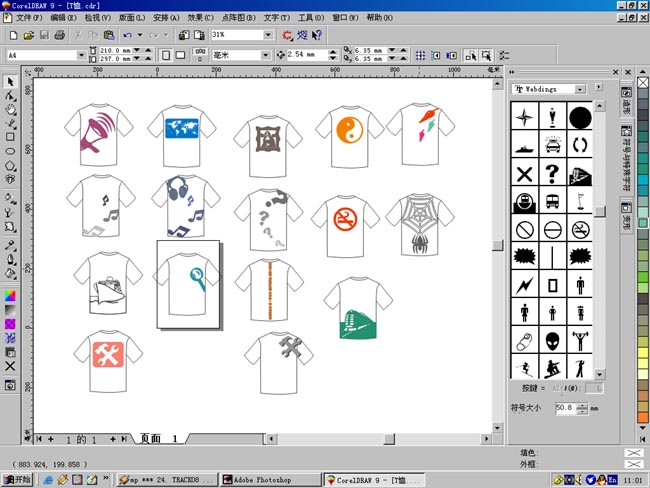The width and height of the screenshot is (650, 488).
Task: Pick the X cross symbol
Action: [x=524, y=173]
